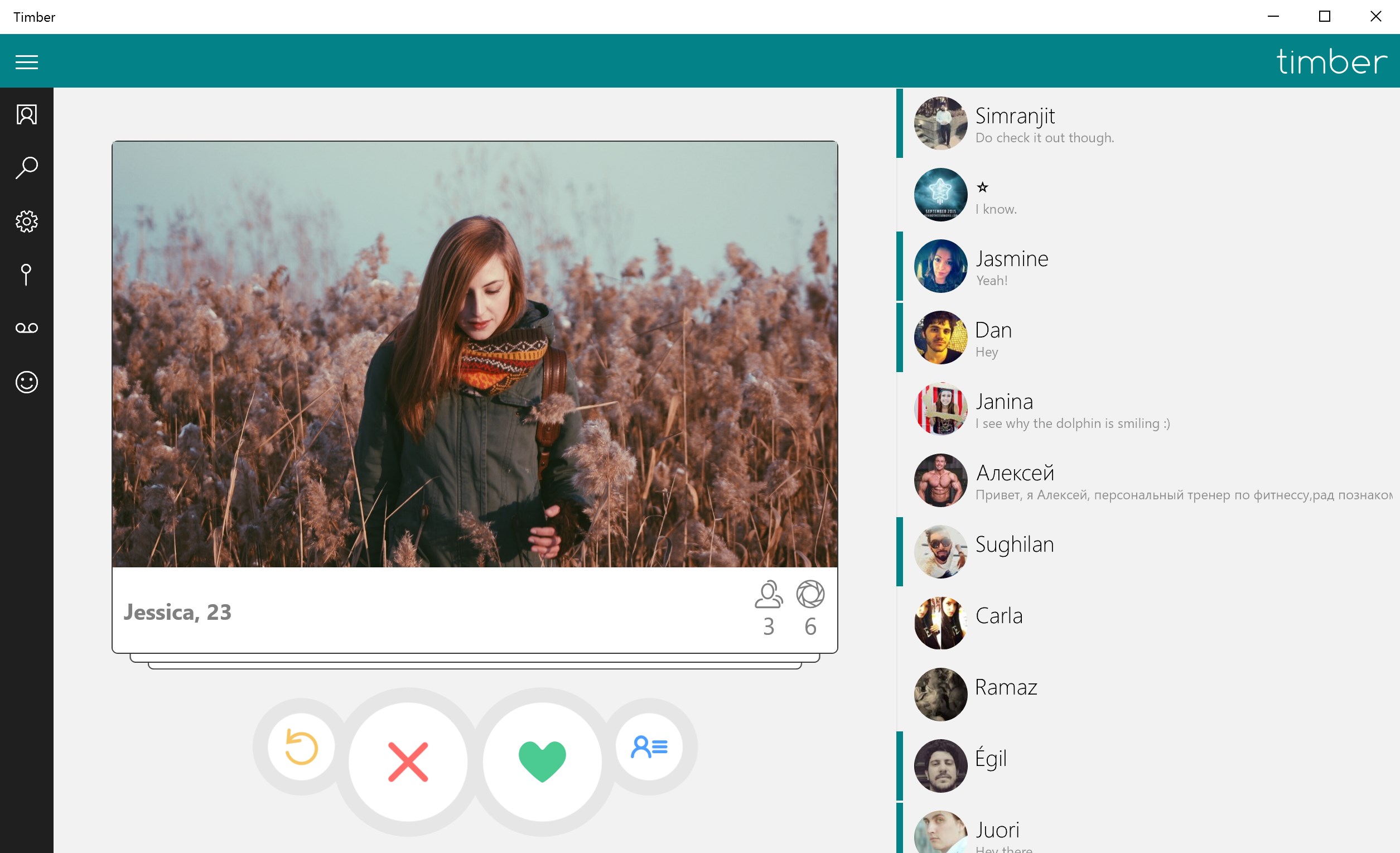Image resolution: width=1400 pixels, height=853 pixels.
Task: Click Carla's profile avatar
Action: click(940, 623)
